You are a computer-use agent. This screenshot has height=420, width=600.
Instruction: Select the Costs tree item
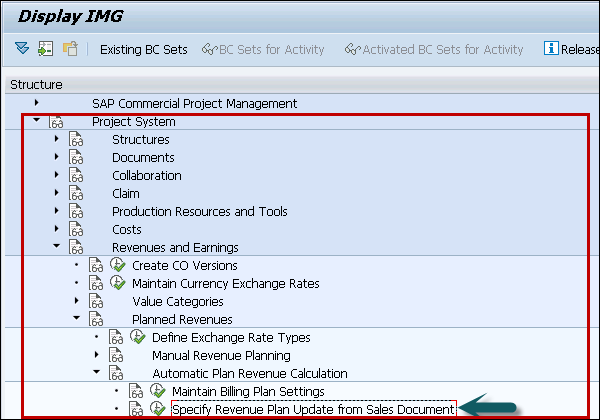tap(127, 230)
